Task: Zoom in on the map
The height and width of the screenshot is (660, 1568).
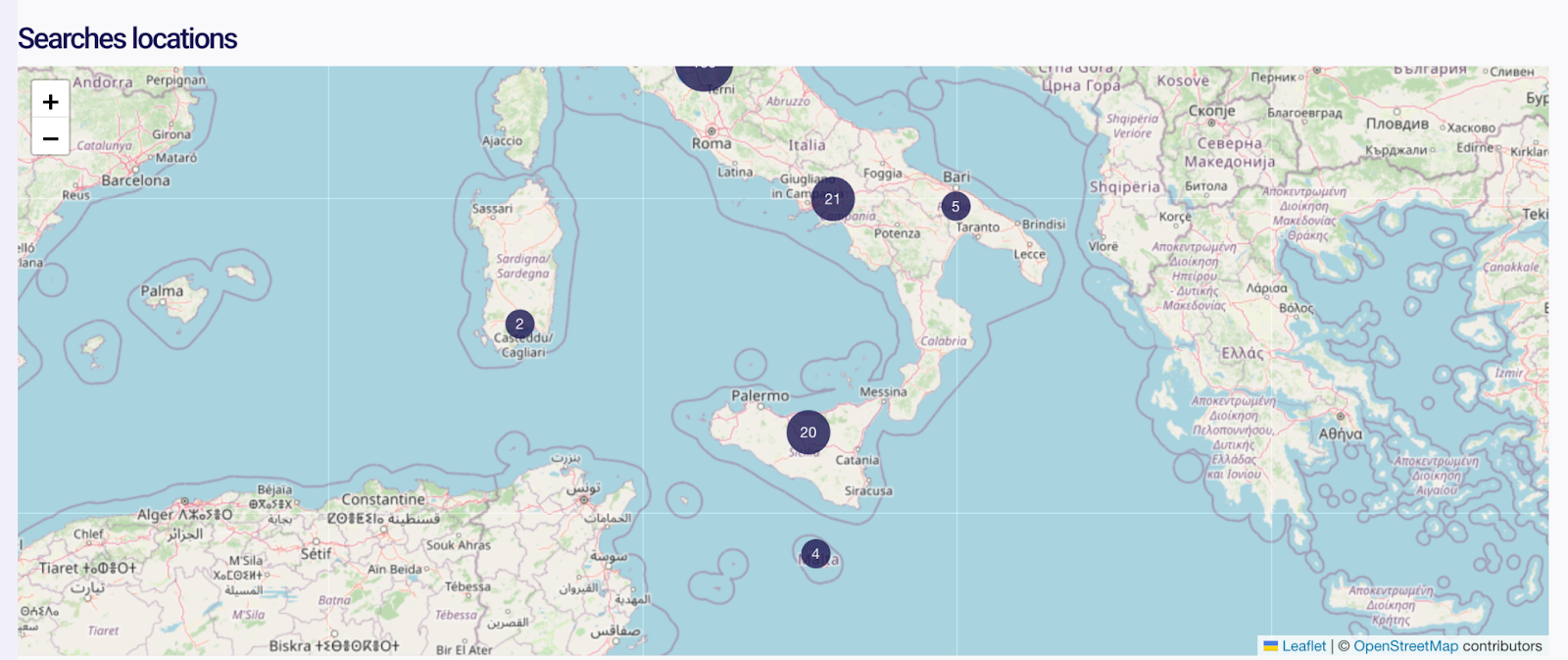Action: (x=50, y=101)
